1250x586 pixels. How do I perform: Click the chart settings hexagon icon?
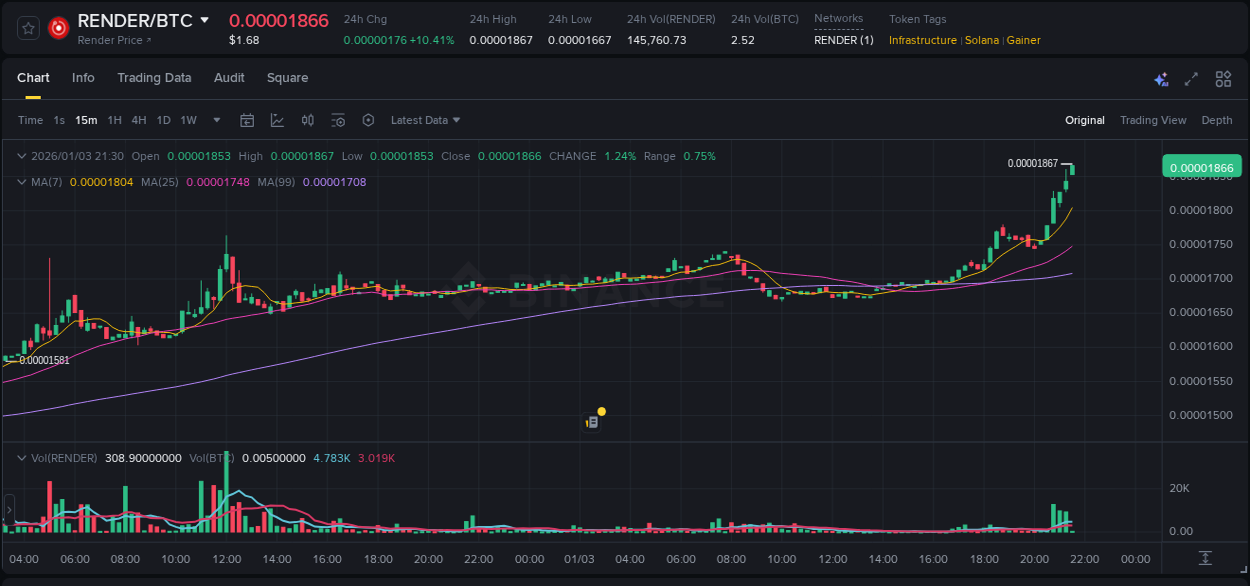point(368,119)
